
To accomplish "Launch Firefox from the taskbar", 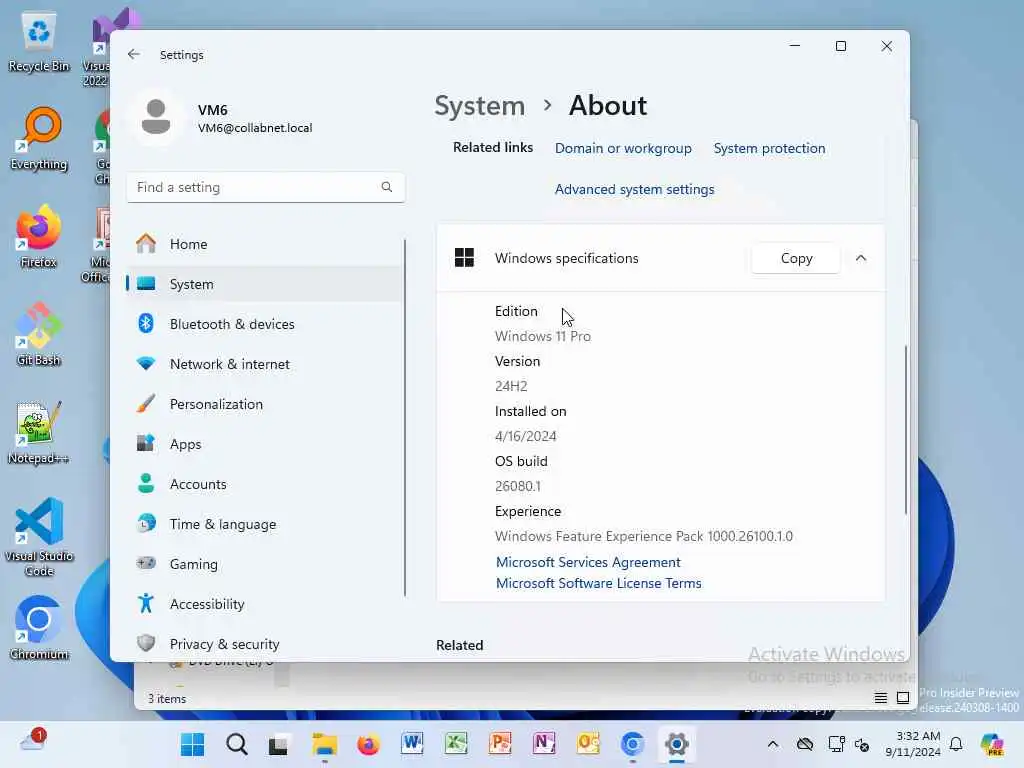I will pyautogui.click(x=368, y=744).
